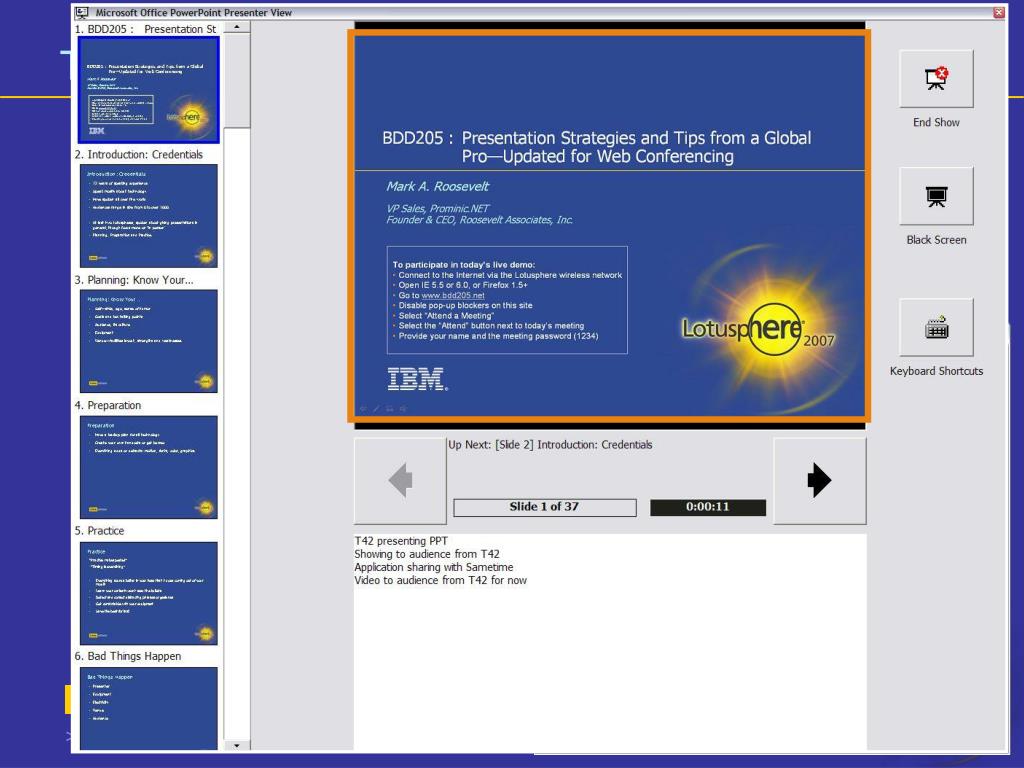Click the 0:00:11 elapsed timer
This screenshot has width=1024, height=768.
coord(708,507)
